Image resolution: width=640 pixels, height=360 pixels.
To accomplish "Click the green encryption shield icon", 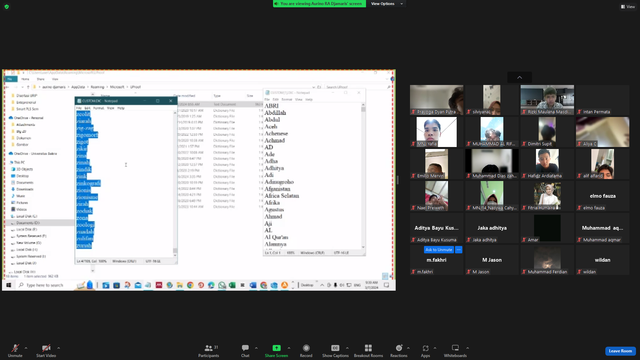I will tap(7, 7).
